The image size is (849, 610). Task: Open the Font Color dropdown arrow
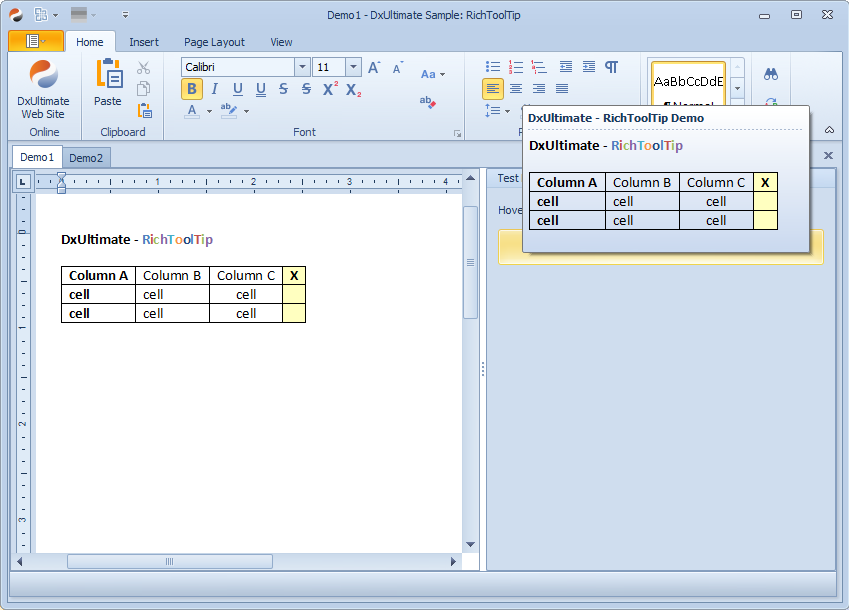tap(210, 111)
